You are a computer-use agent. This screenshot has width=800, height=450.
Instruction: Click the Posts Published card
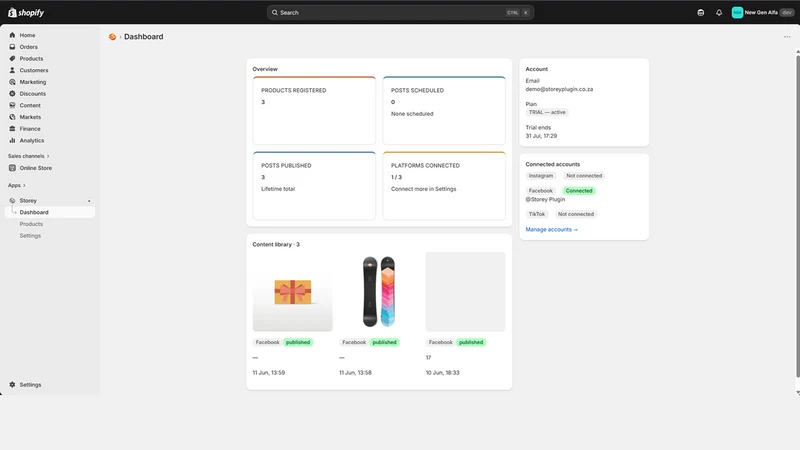(314, 186)
